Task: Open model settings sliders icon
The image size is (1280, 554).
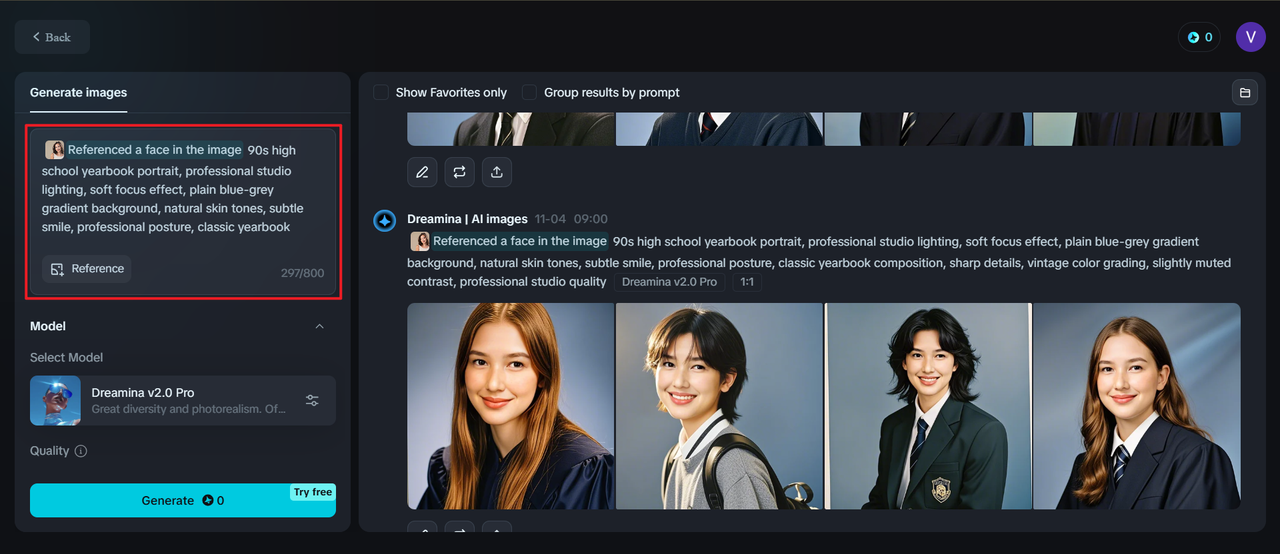Action: click(x=312, y=400)
